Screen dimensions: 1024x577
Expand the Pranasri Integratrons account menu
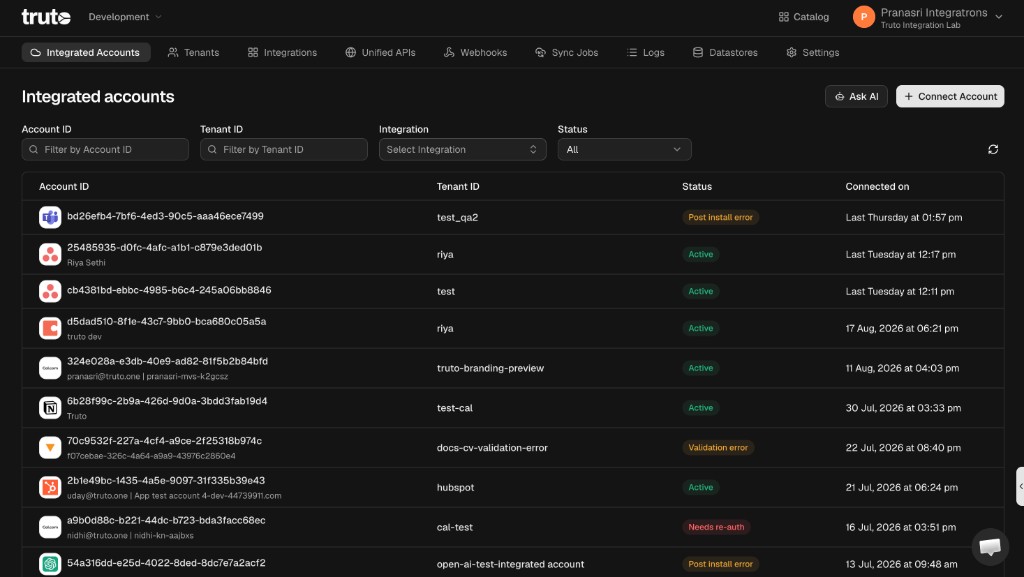pos(999,17)
